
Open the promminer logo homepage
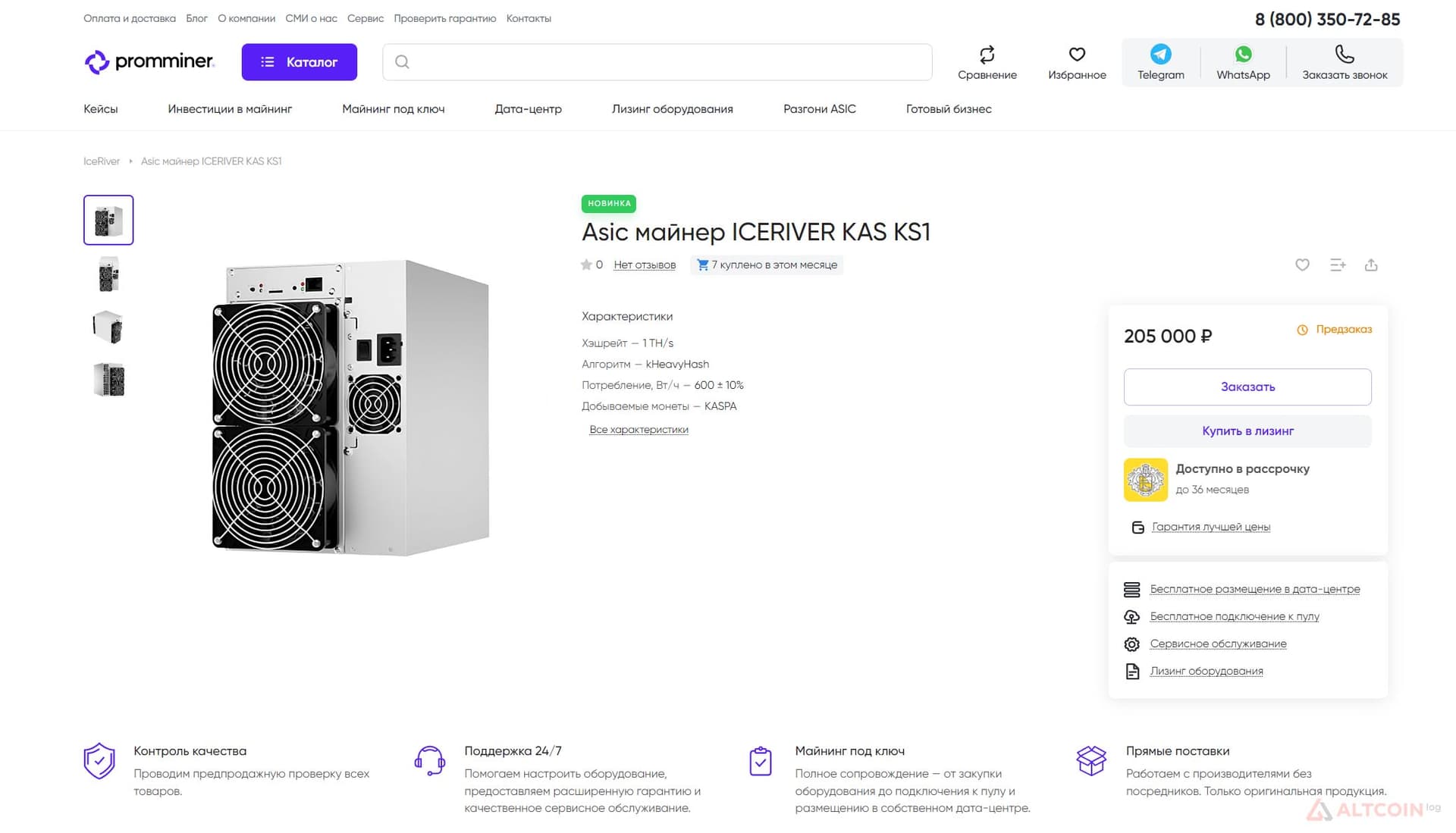click(x=149, y=61)
